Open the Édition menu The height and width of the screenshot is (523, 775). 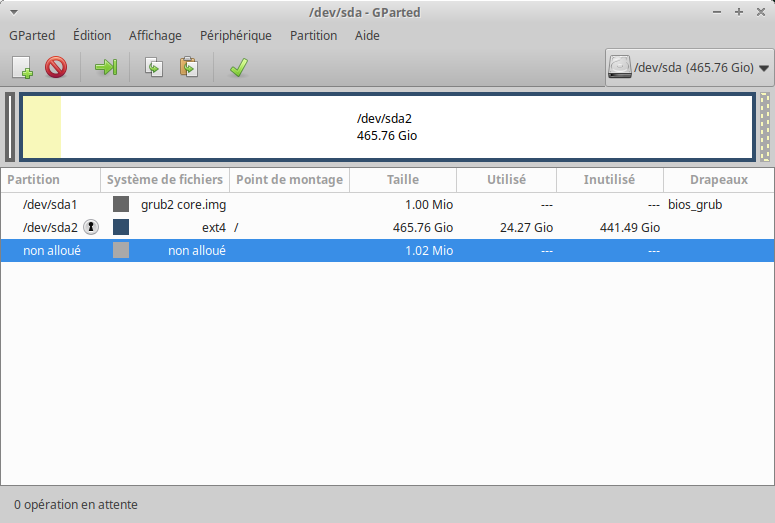92,36
